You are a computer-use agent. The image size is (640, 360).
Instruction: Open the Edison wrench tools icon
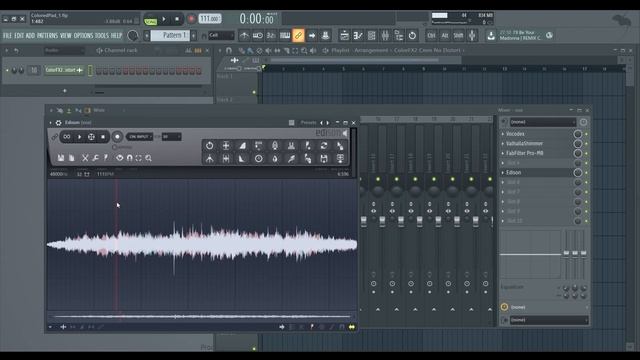pyautogui.click(x=95, y=158)
